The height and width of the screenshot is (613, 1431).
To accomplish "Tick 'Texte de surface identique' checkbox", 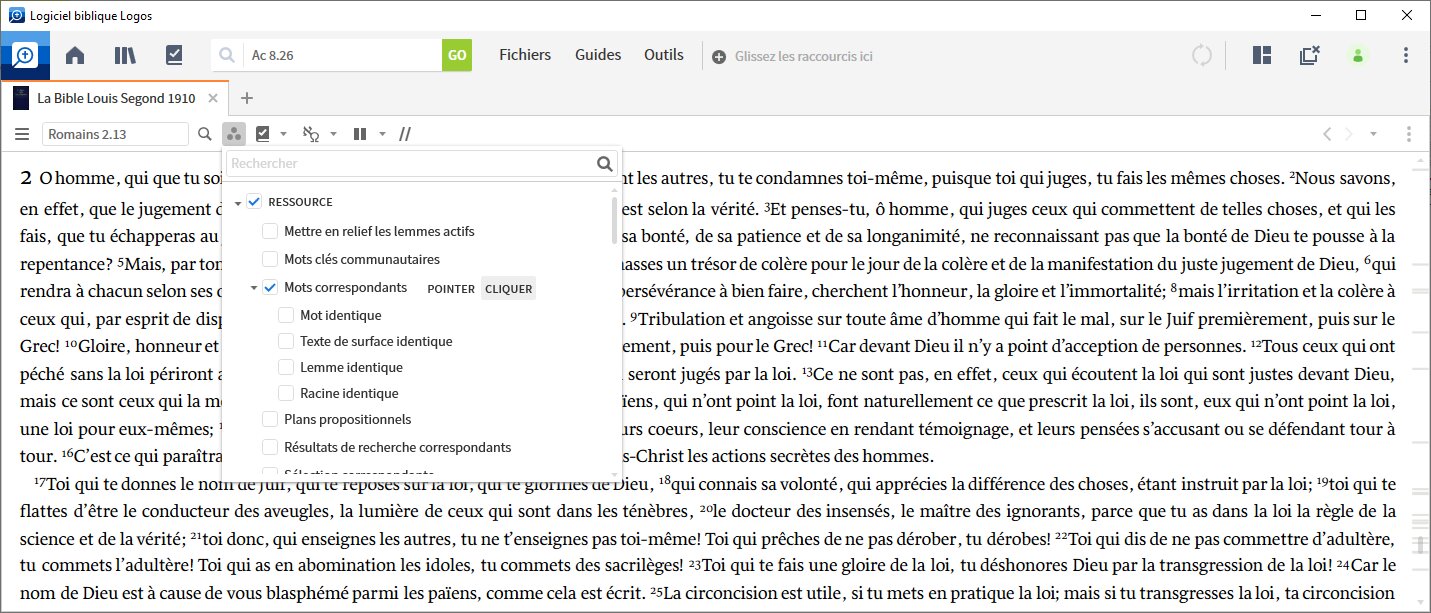I will (286, 341).
